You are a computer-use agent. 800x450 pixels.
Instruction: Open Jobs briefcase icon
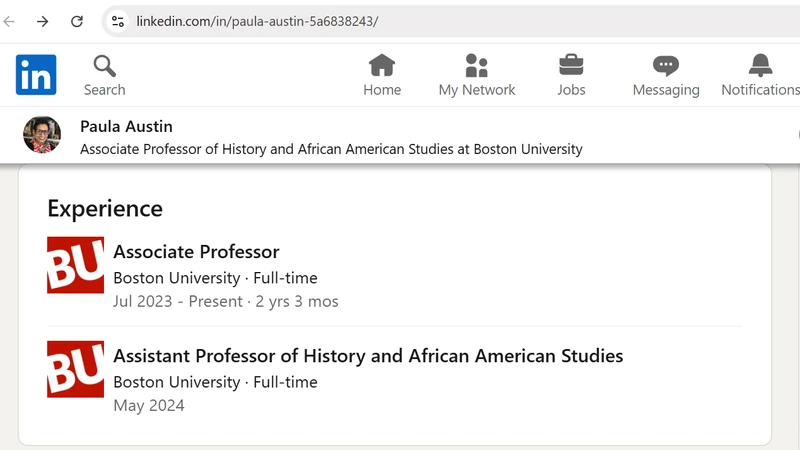coord(571,65)
